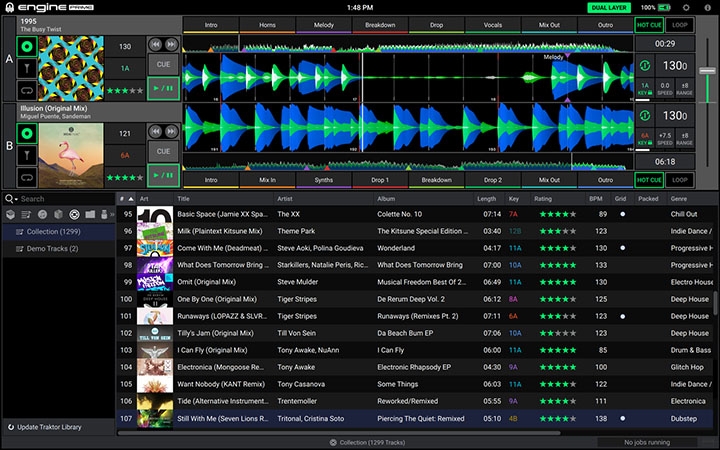Screen dimensions: 720x450
Task: Select the folder icon in library toolbar
Action: pos(90,214)
